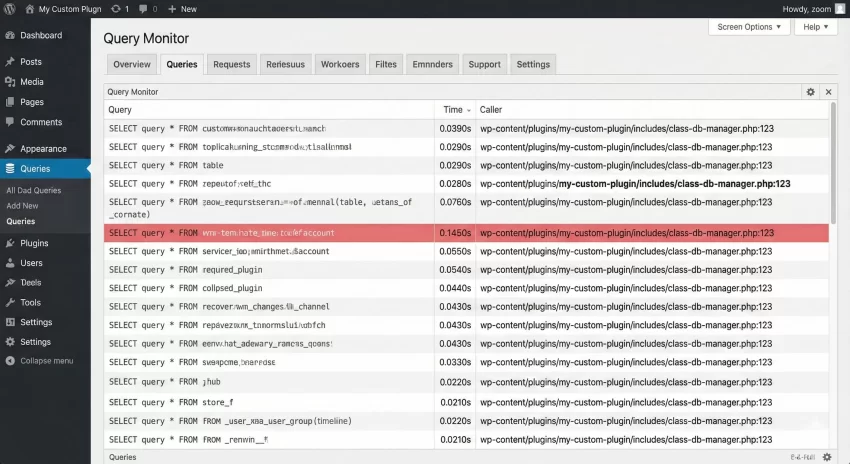Screen dimensions: 850x464
Task: Sort by the Time column header
Action: (456, 109)
